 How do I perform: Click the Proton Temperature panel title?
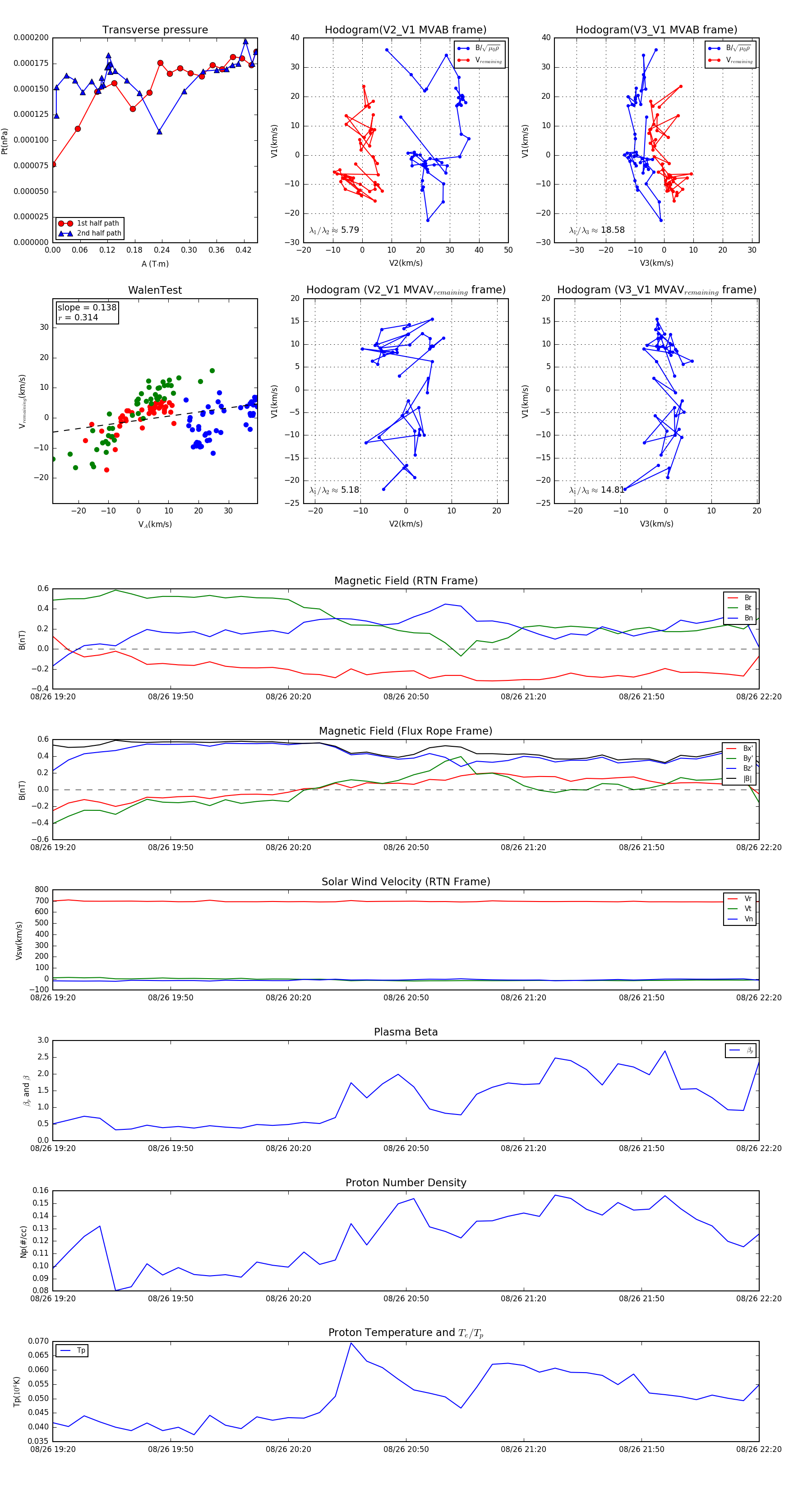coord(406,1333)
